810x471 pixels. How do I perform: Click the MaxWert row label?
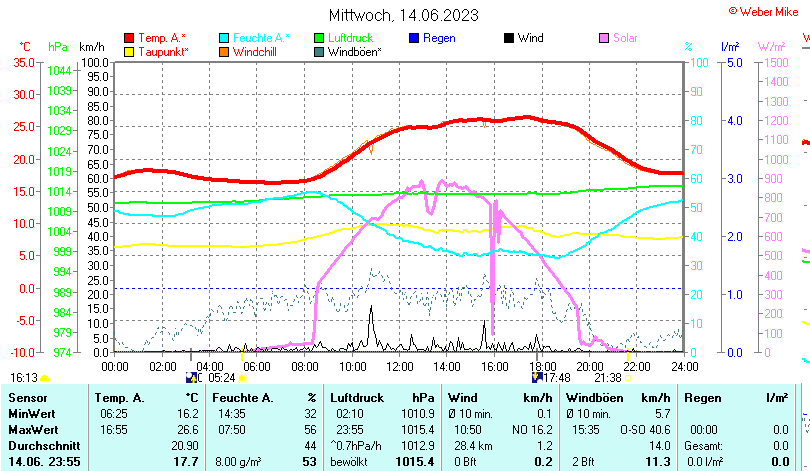tap(32, 429)
